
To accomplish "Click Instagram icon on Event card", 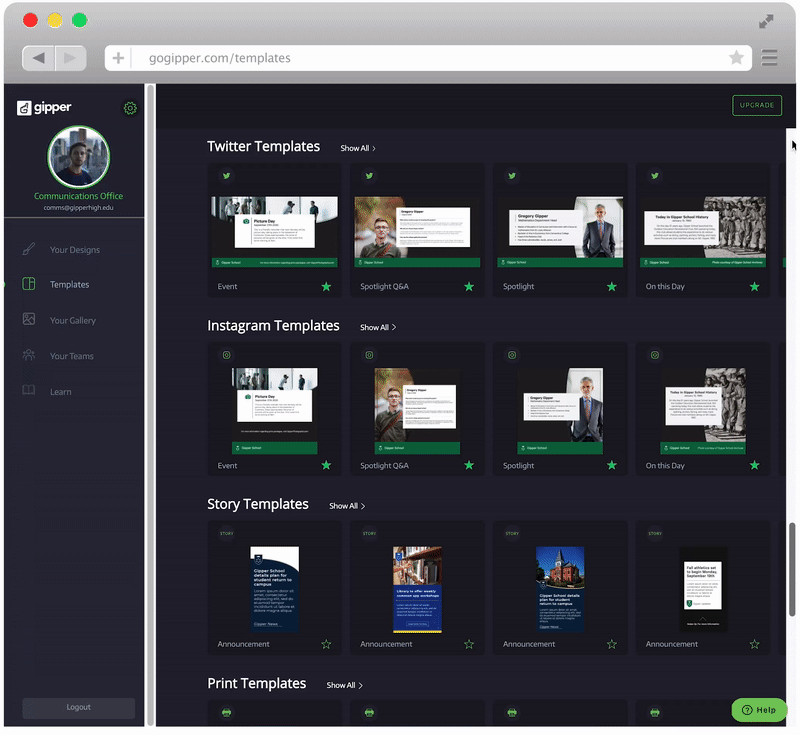I will pyautogui.click(x=227, y=355).
